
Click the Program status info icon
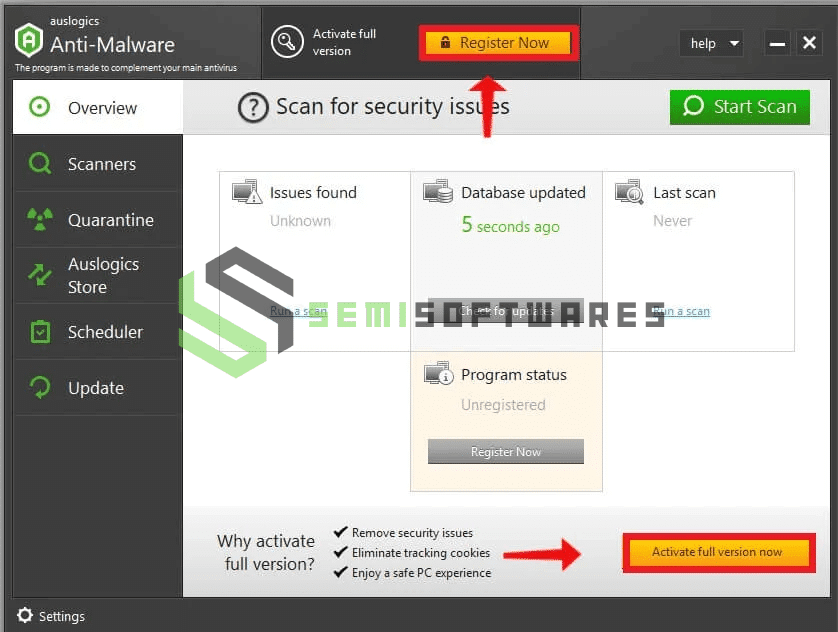coord(439,373)
